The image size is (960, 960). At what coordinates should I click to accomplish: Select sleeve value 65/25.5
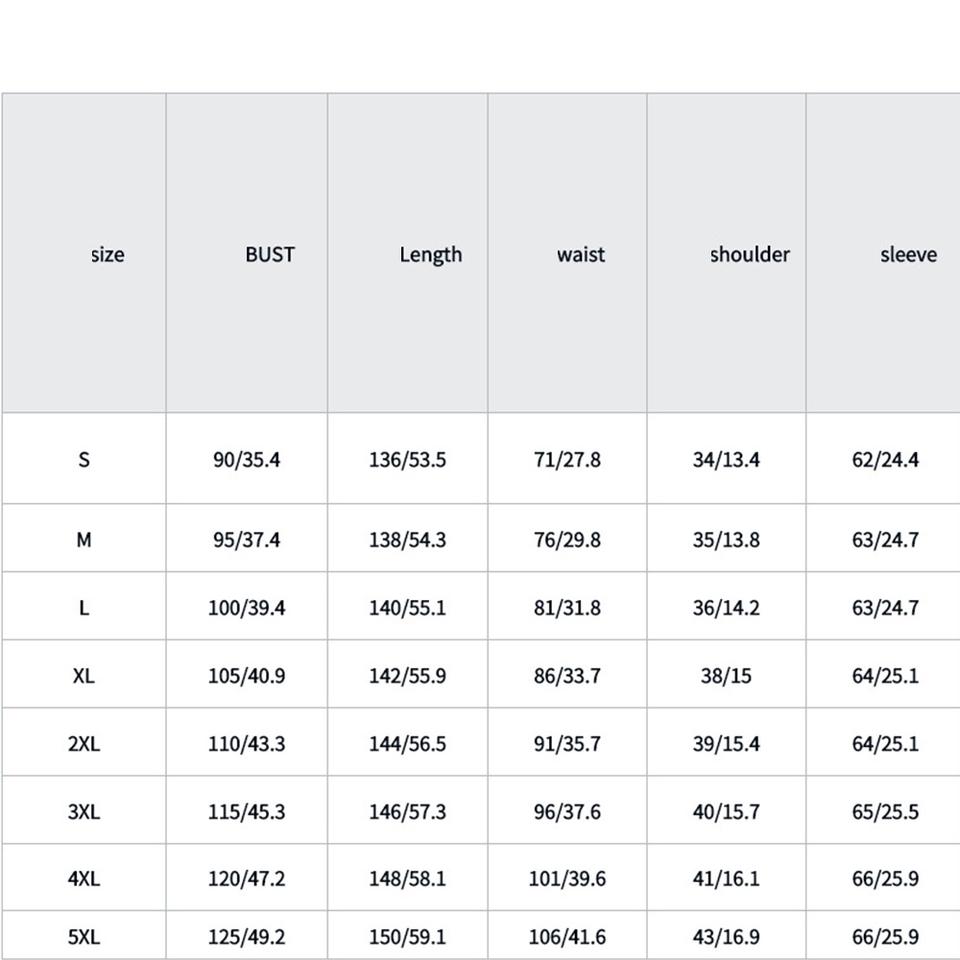(x=885, y=812)
